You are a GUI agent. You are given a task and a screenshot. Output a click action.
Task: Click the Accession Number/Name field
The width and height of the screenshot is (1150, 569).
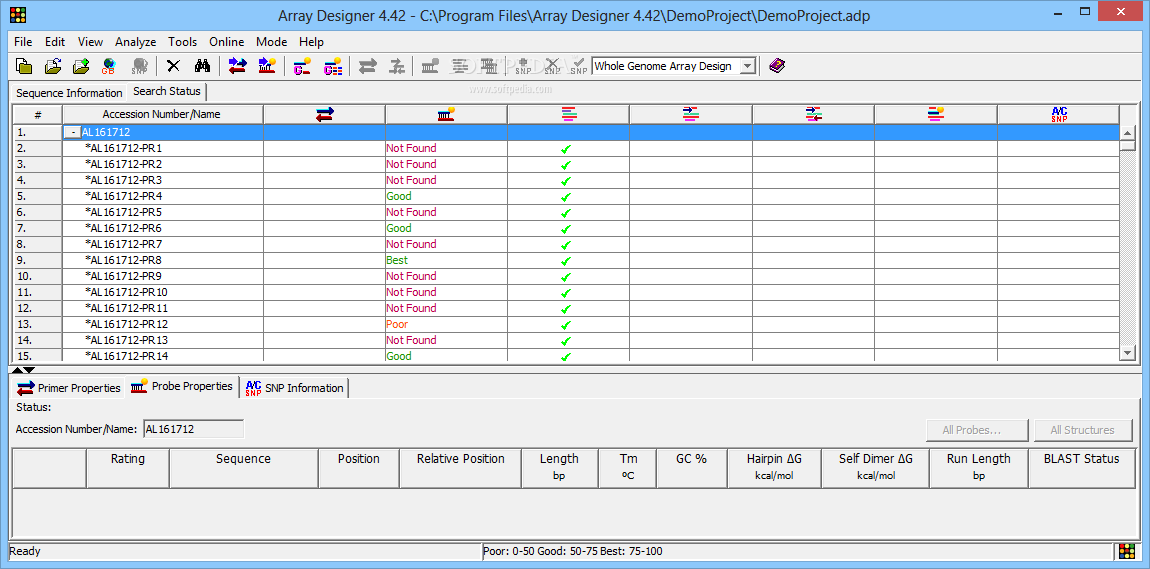tap(194, 429)
